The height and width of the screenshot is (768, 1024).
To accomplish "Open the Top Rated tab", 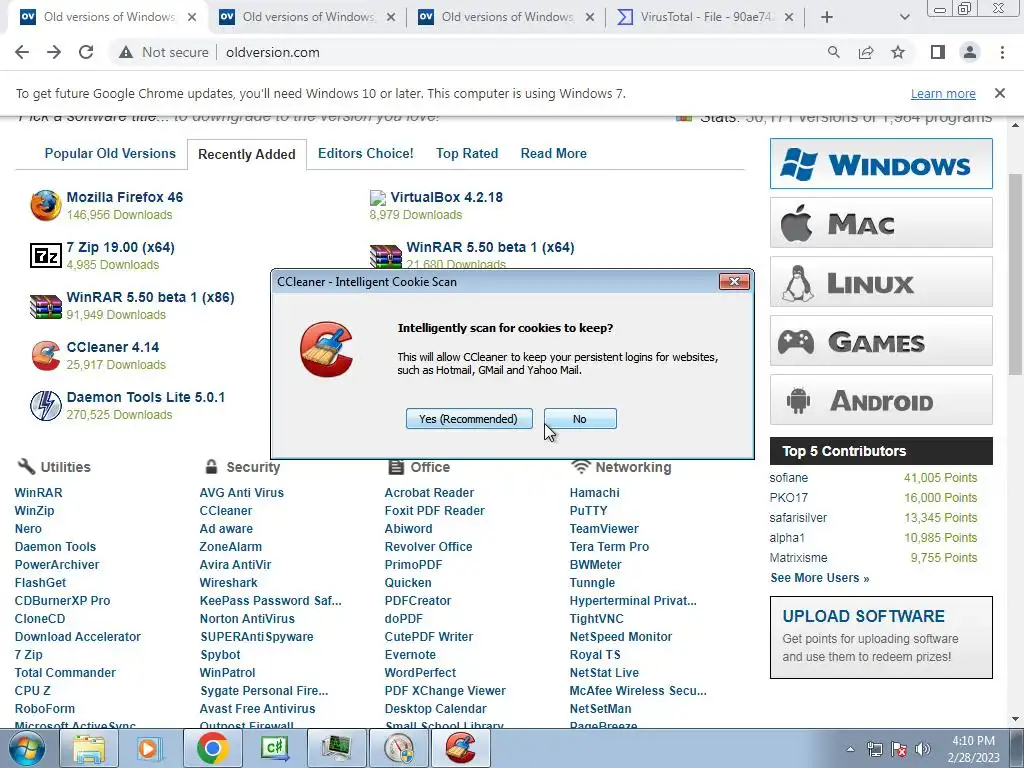I will click(x=467, y=153).
